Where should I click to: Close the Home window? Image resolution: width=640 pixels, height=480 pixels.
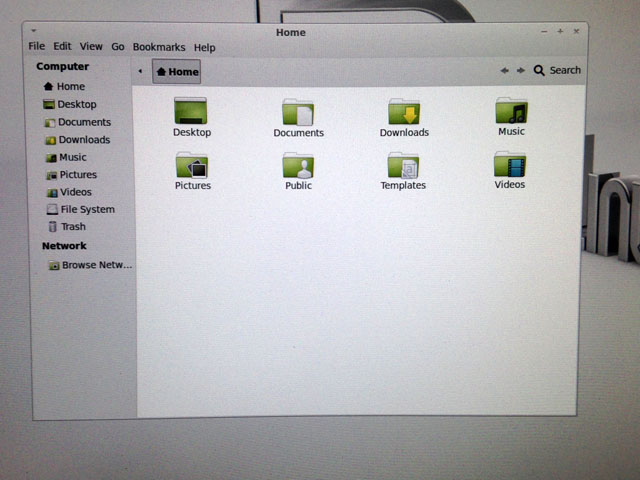coord(576,31)
